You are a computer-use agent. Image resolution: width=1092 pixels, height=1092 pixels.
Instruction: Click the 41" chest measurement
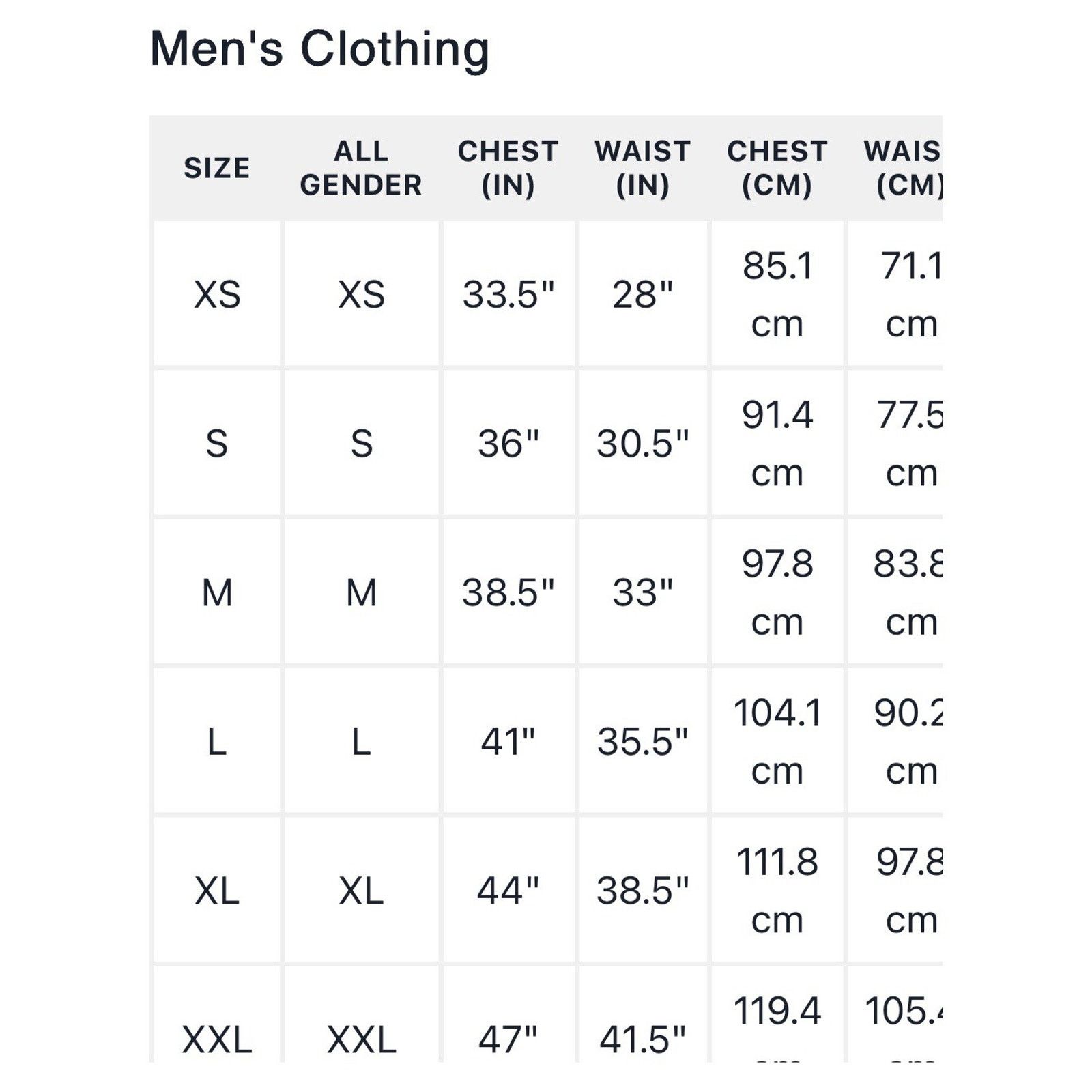(x=508, y=742)
